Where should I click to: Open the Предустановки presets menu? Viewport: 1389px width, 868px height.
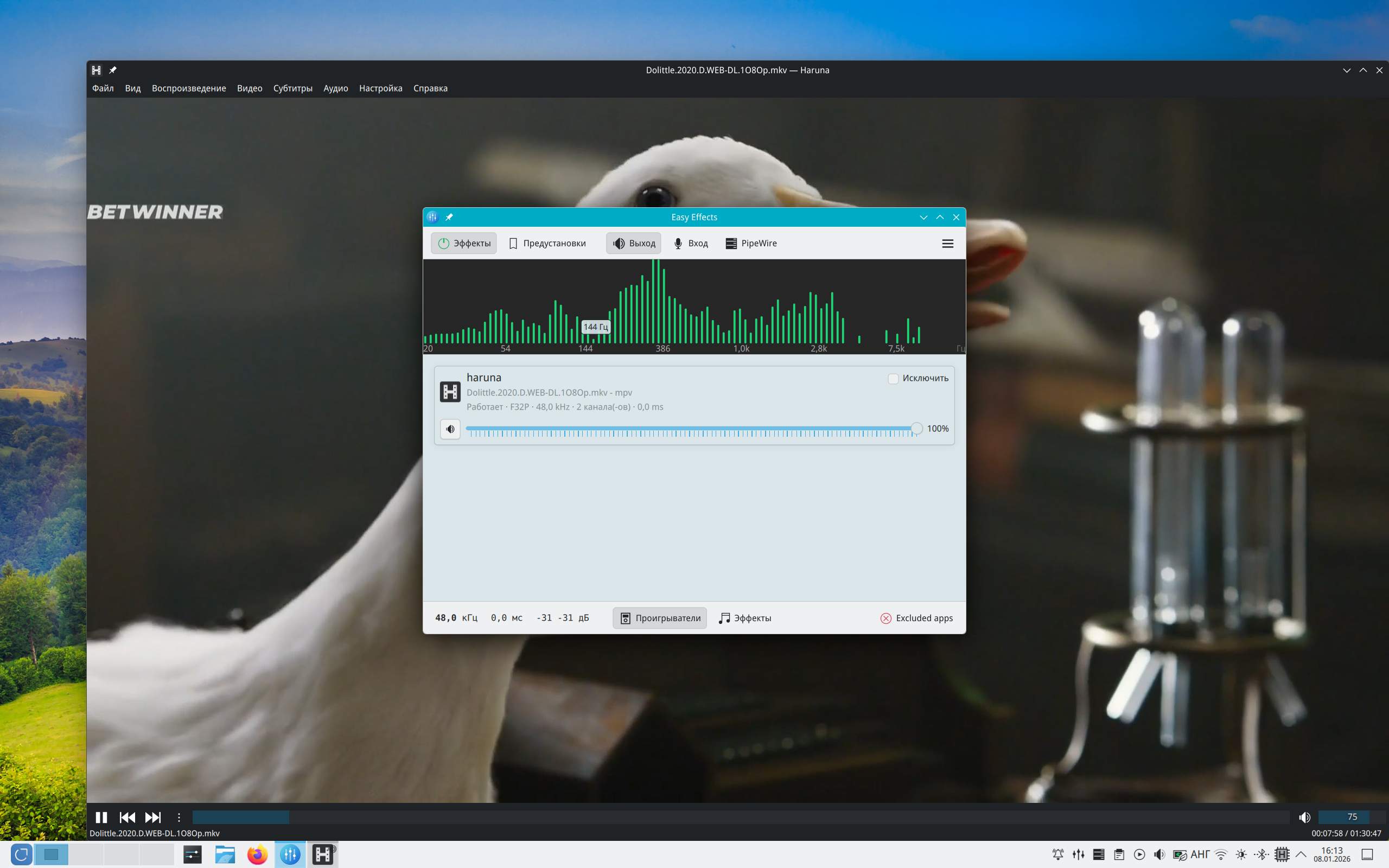(547, 244)
